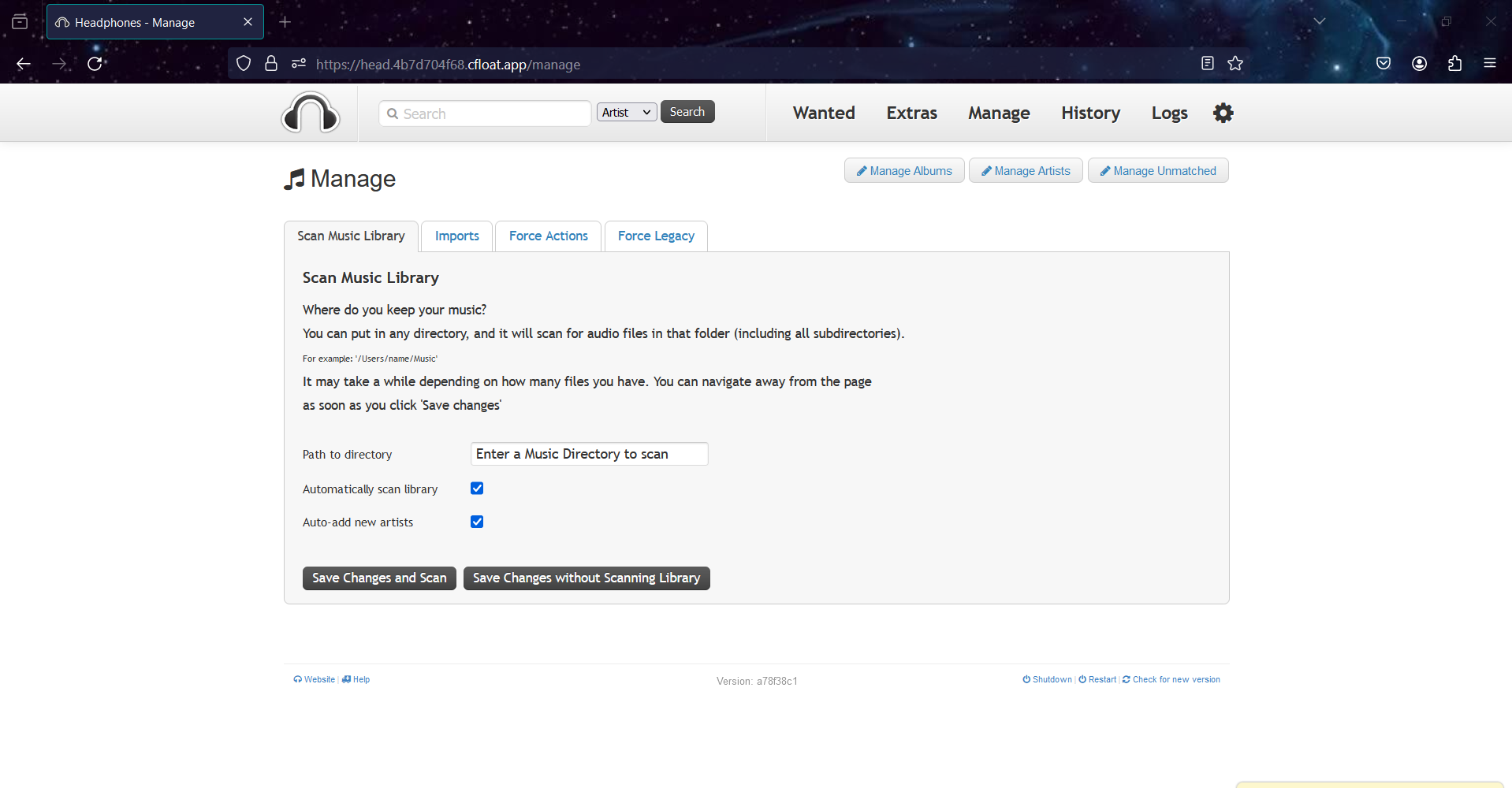Focus the Path to directory field

590,454
